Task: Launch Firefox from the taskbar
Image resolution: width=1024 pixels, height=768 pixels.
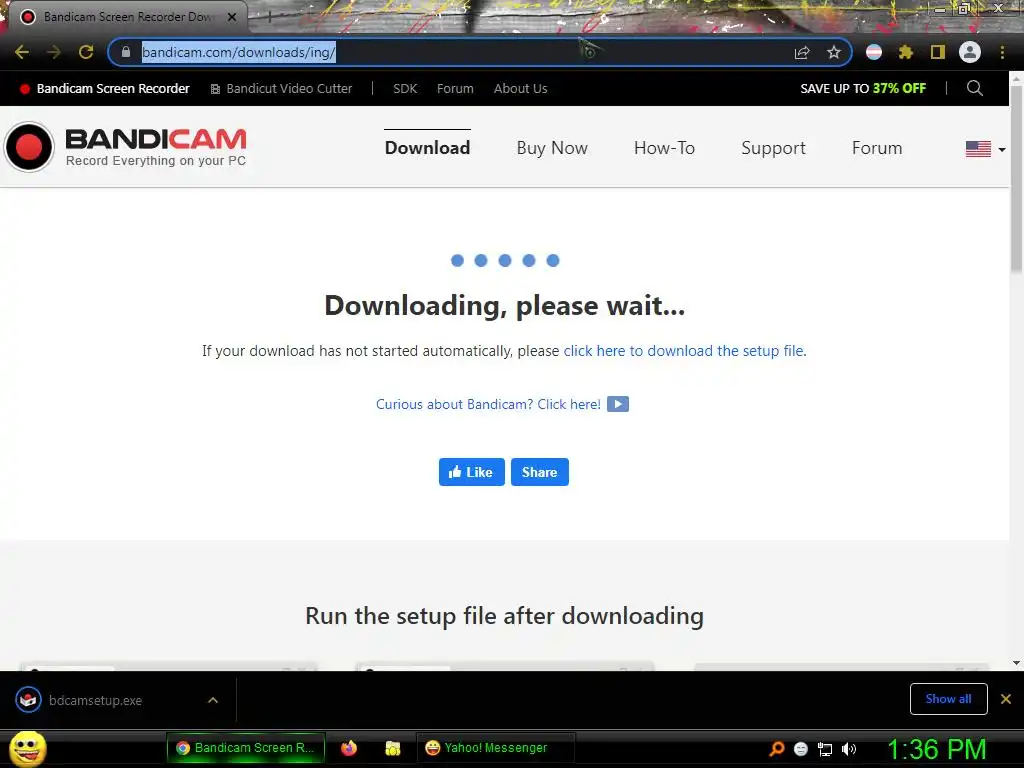Action: 349,748
